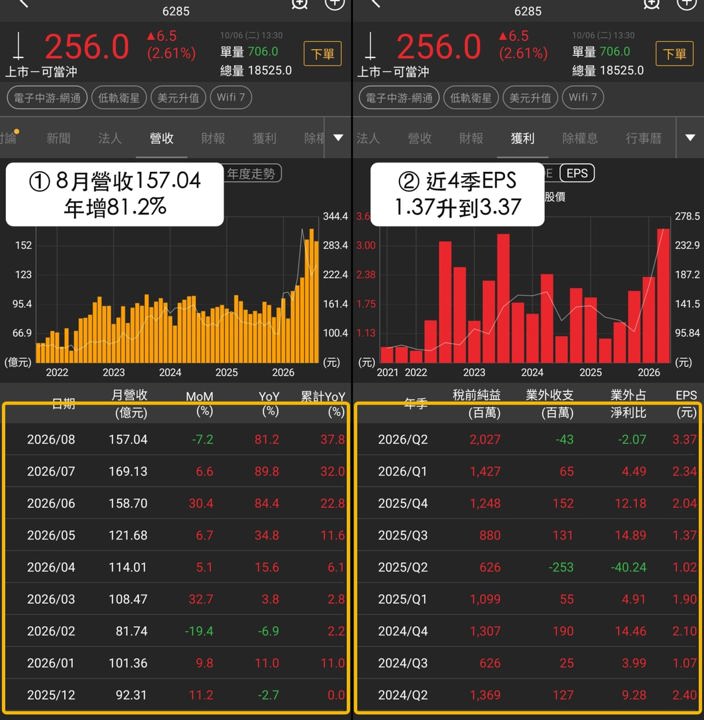The width and height of the screenshot is (704, 720).
Task: Switch to 財報 tab in right panel
Action: pos(471,138)
